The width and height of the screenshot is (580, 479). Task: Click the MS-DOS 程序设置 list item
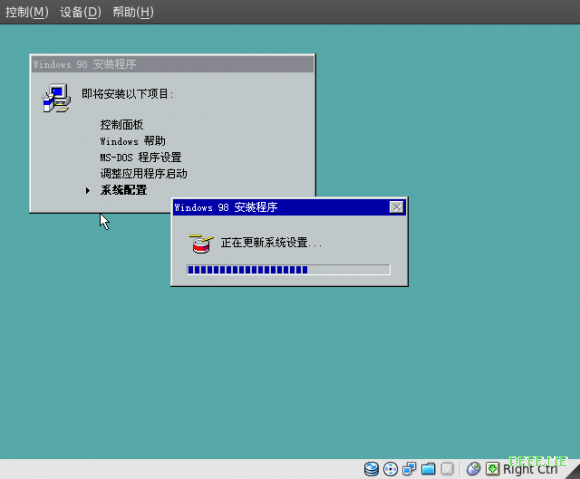point(141,157)
